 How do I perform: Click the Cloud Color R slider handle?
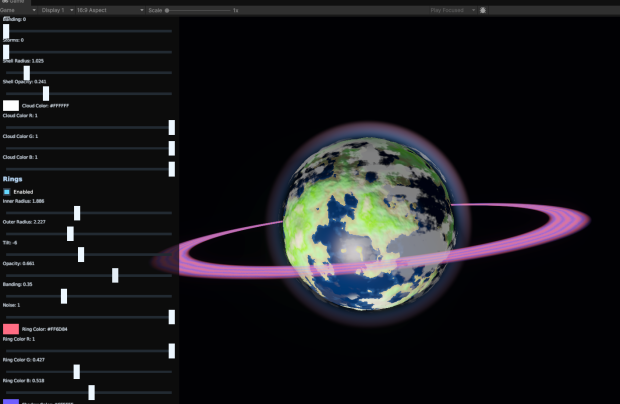point(172,128)
